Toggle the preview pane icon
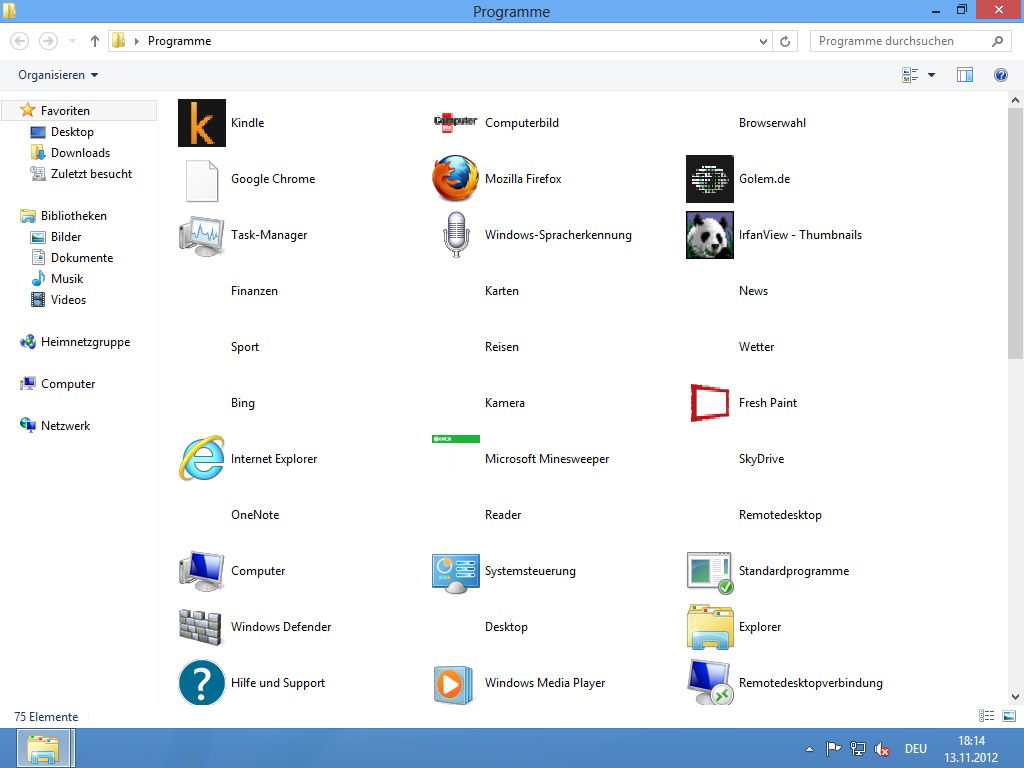The image size is (1024, 768). (x=965, y=75)
